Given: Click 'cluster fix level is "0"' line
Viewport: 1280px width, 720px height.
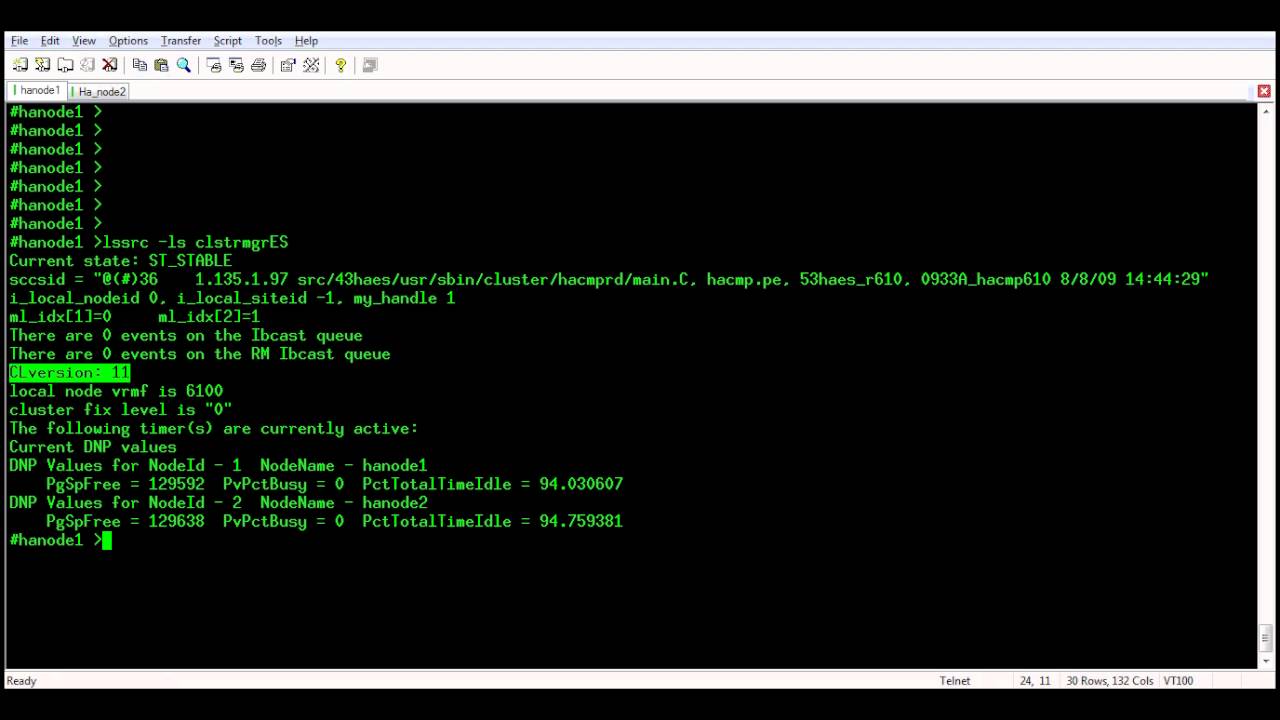Looking at the screenshot, I should pyautogui.click(x=121, y=410).
